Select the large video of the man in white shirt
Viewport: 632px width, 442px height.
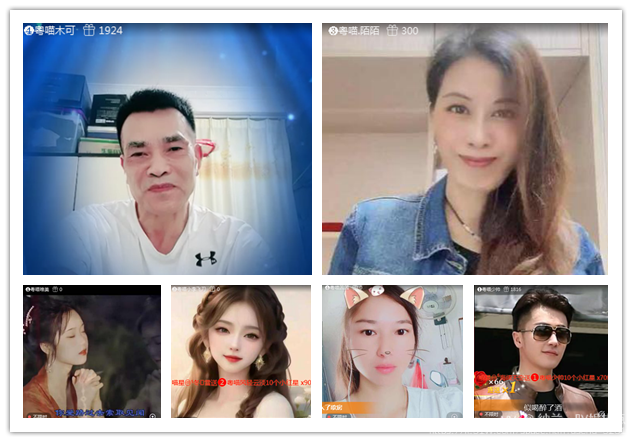[167, 160]
